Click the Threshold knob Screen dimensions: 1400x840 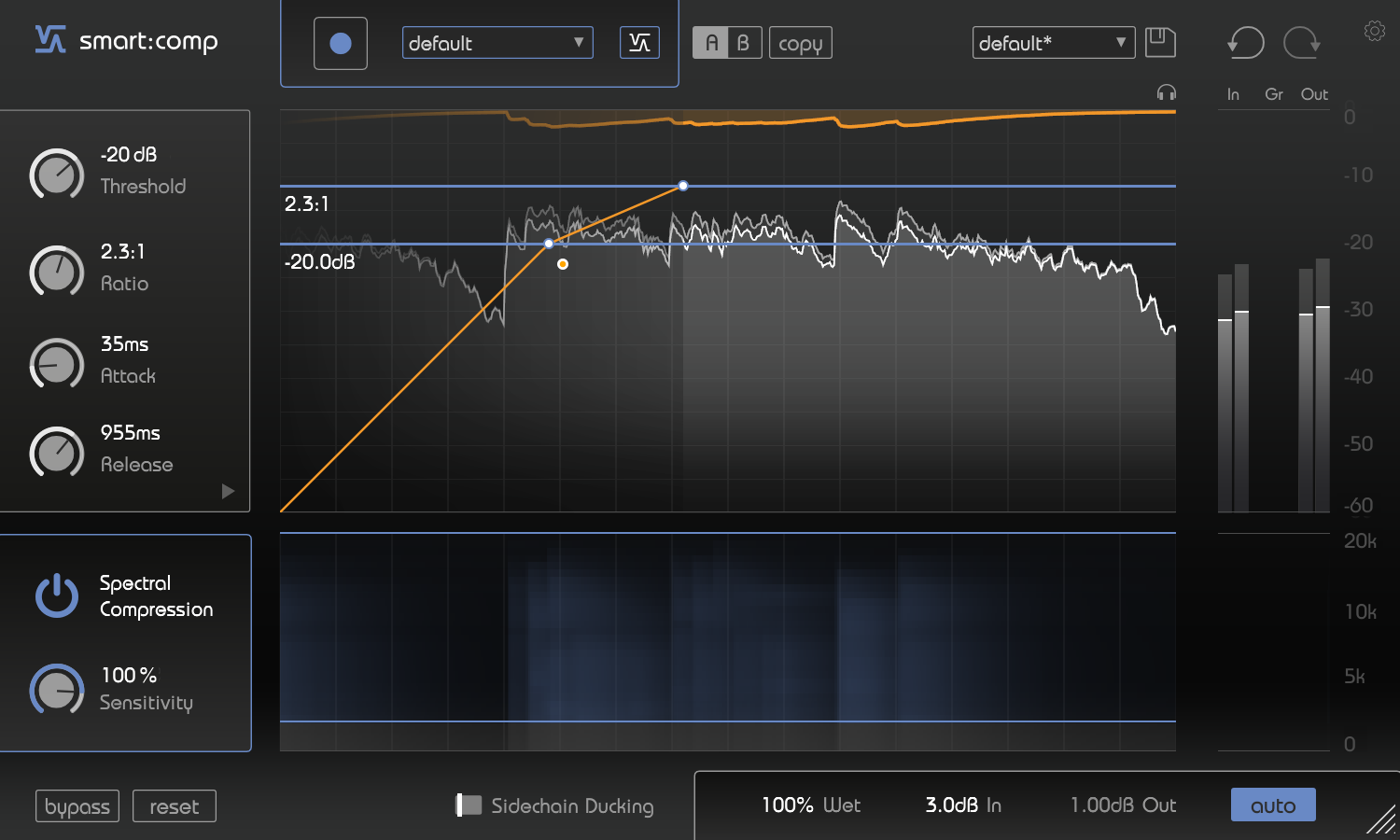point(57,174)
